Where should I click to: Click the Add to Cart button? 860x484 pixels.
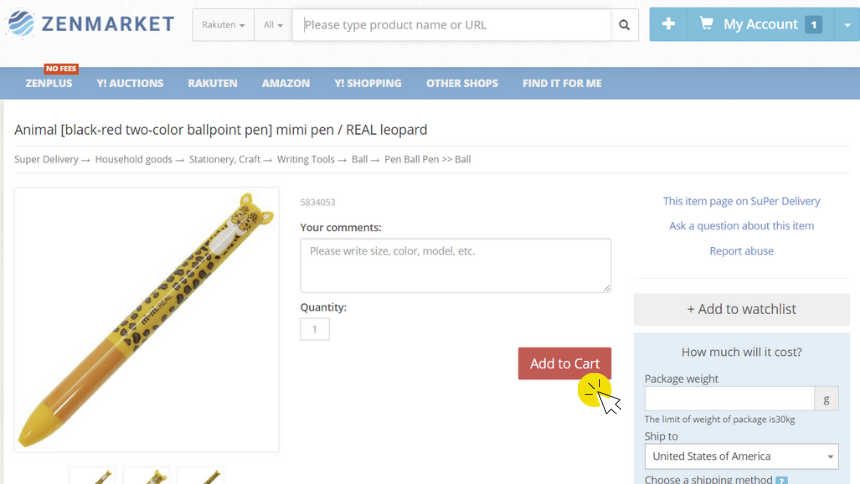(564, 363)
